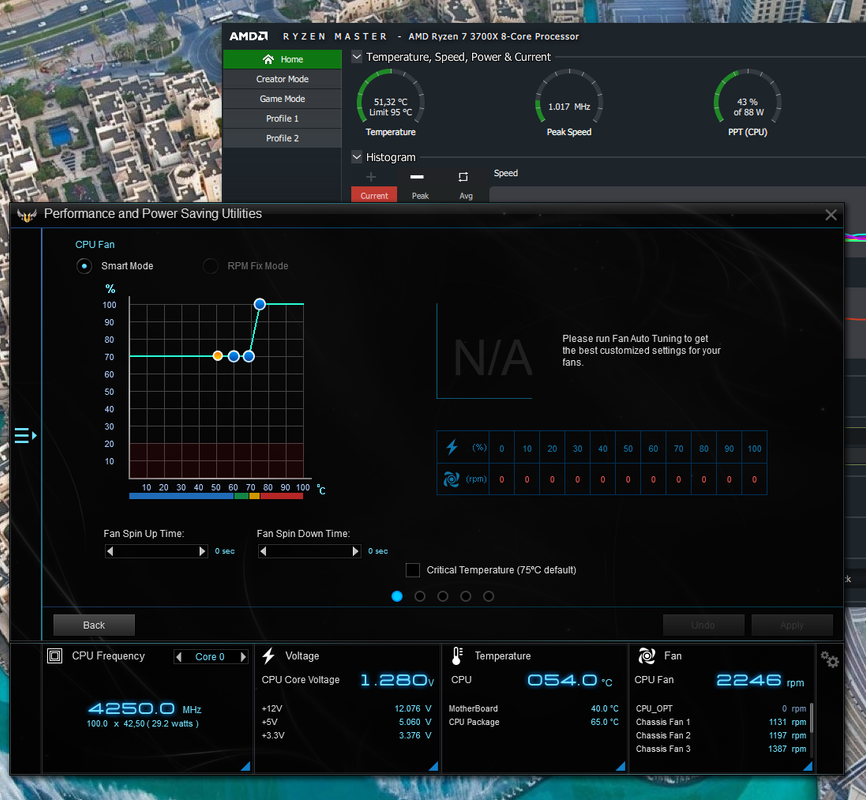Open Profile 2 in Ryzen Master
The image size is (866, 800).
coord(282,138)
